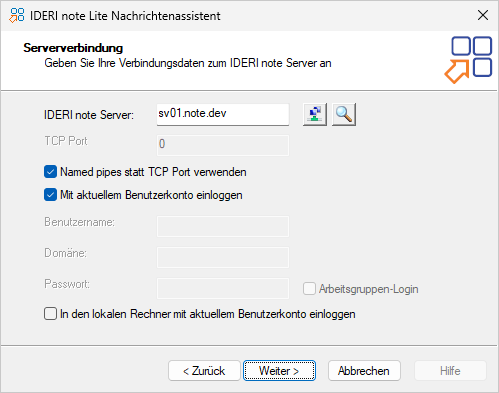The image size is (499, 393).
Task: Click the Hilfe button
Action: pos(450,371)
